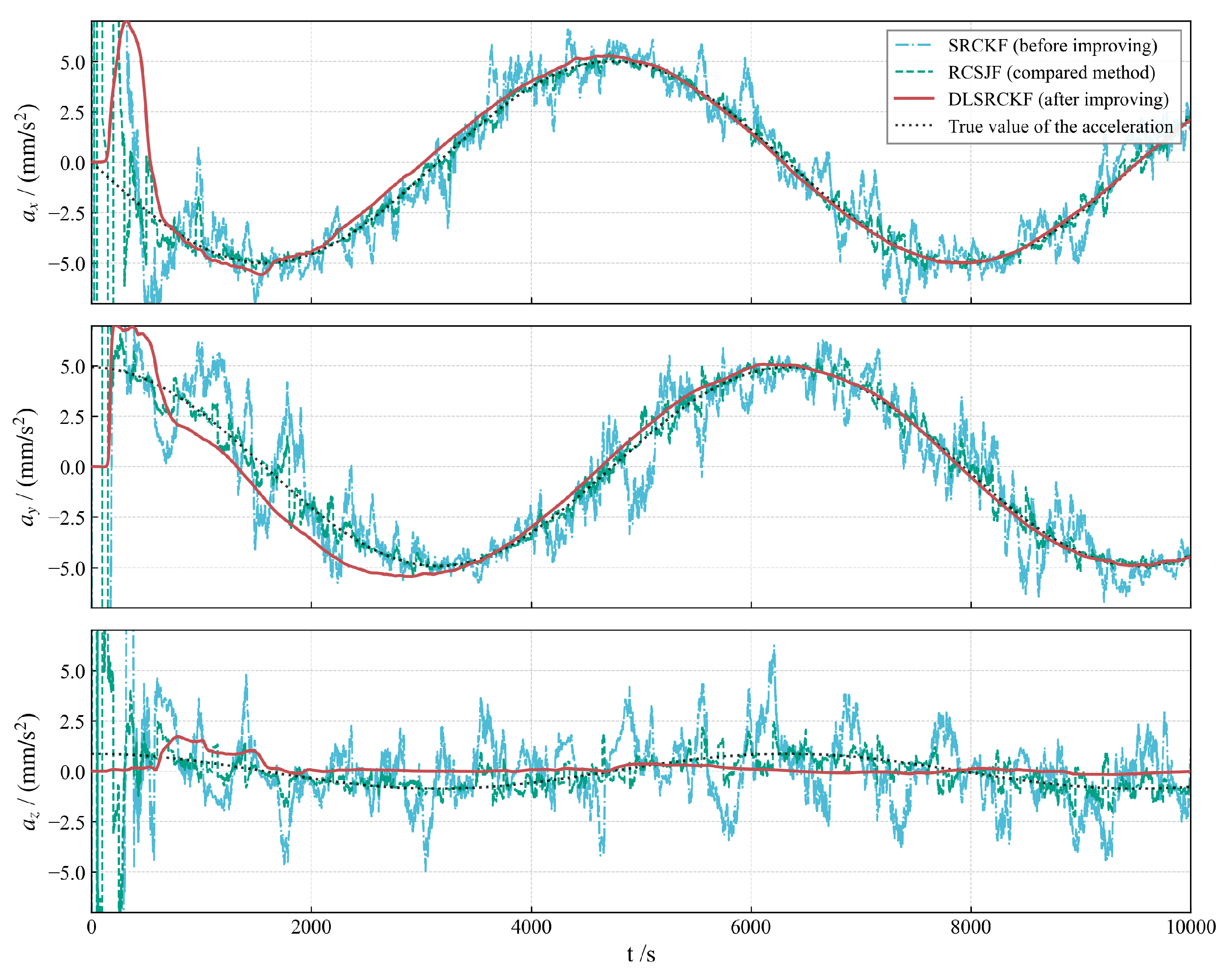This screenshot has width=1230, height=980.
Task: Click the SRCKF (before improving) legend label
Action: pyautogui.click(x=1053, y=45)
